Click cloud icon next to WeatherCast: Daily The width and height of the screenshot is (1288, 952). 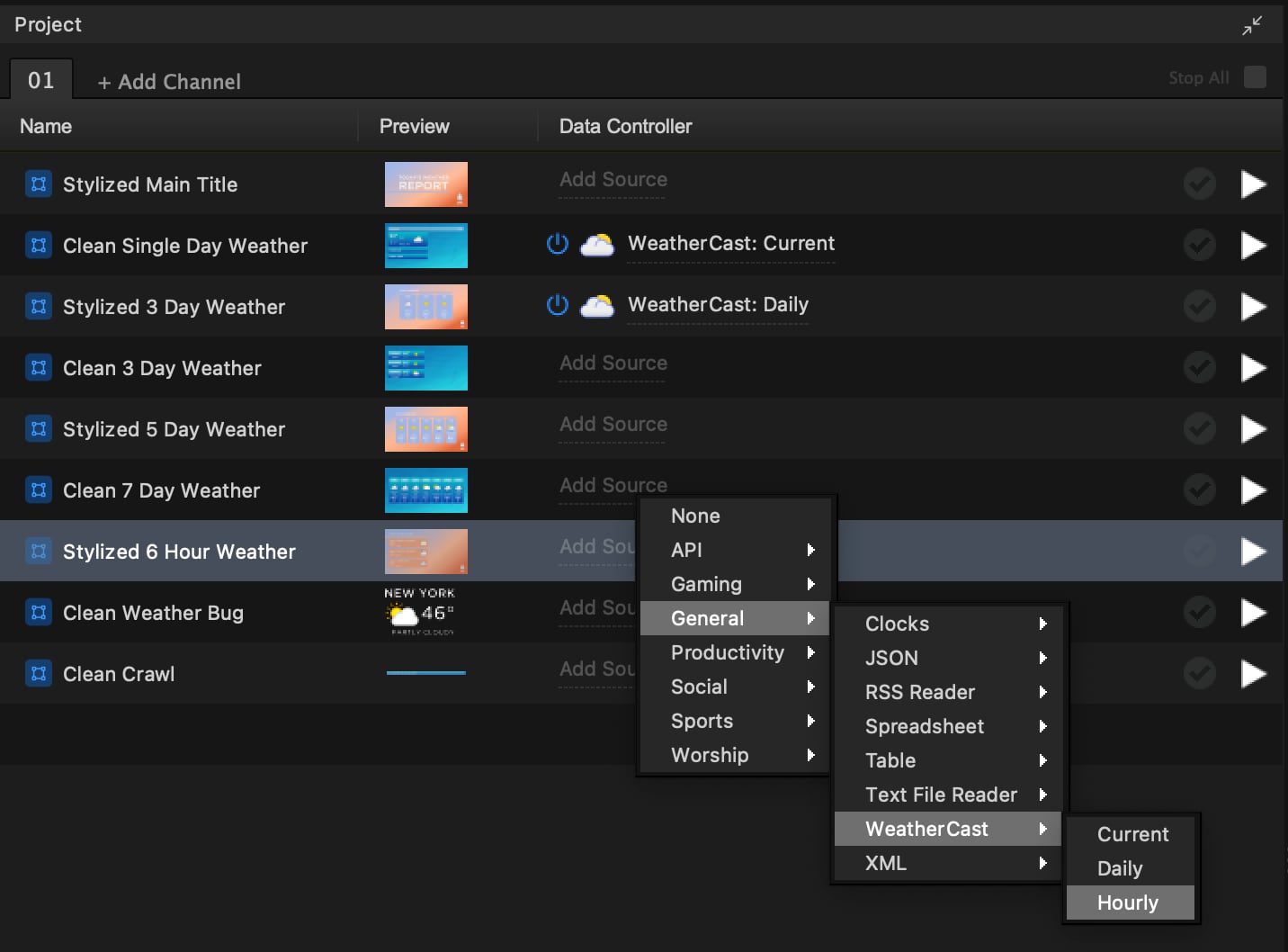596,306
